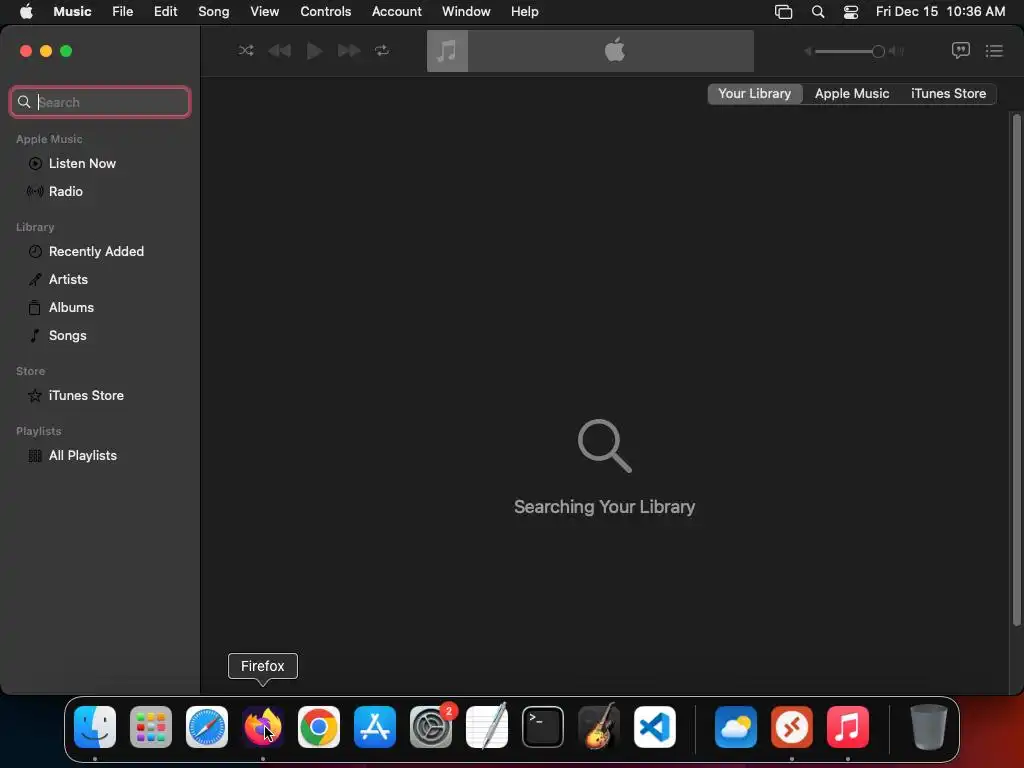
Task: Launch Safari from the Dock
Action: (207, 727)
